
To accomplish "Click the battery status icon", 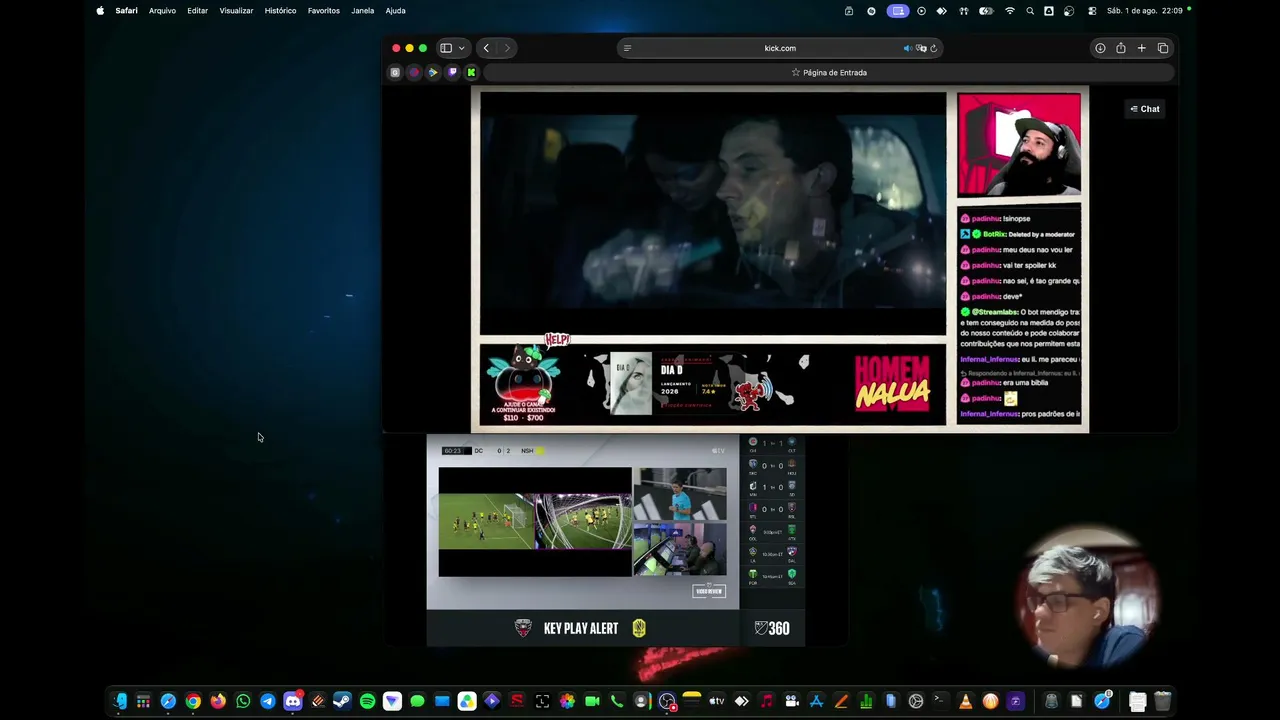I will pos(986,11).
